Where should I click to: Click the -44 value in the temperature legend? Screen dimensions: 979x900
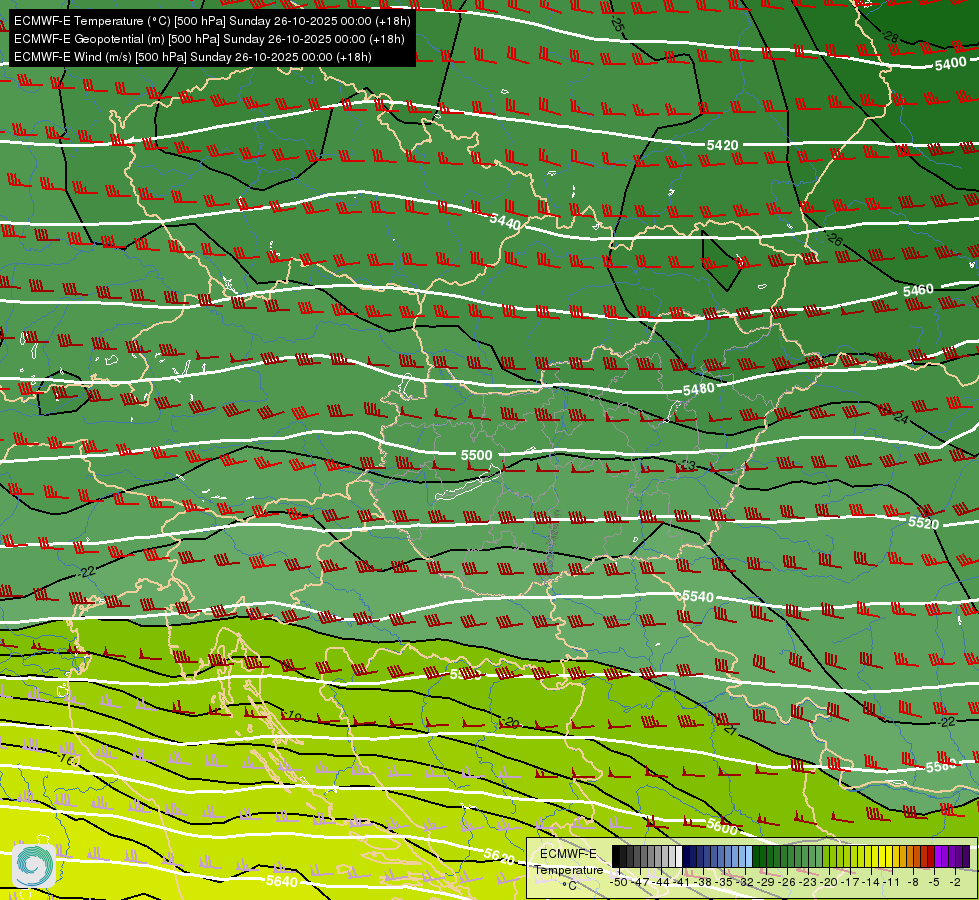click(660, 883)
